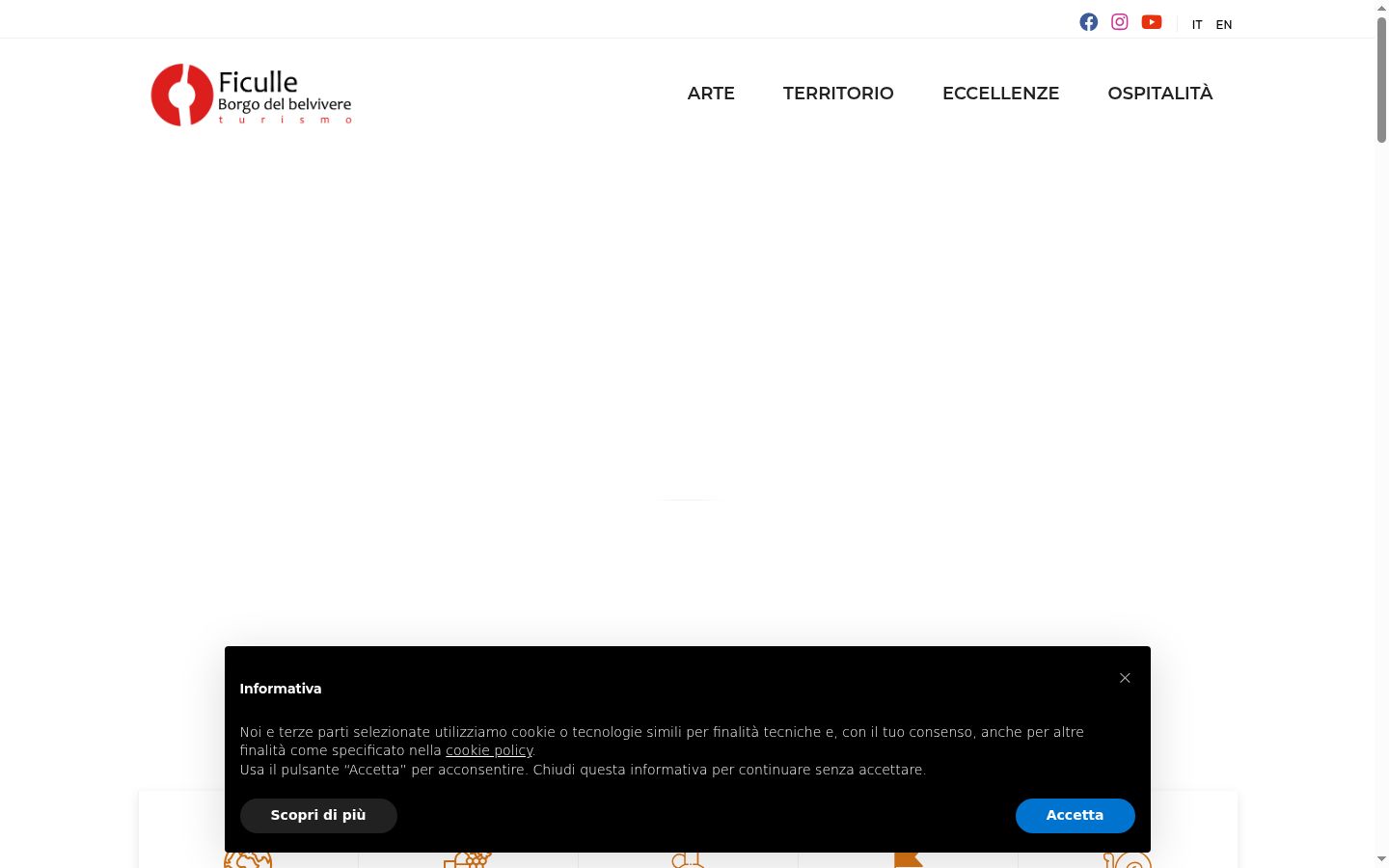Open the OSPITALITÀ menu
This screenshot has height=868, width=1389.
point(1160,94)
